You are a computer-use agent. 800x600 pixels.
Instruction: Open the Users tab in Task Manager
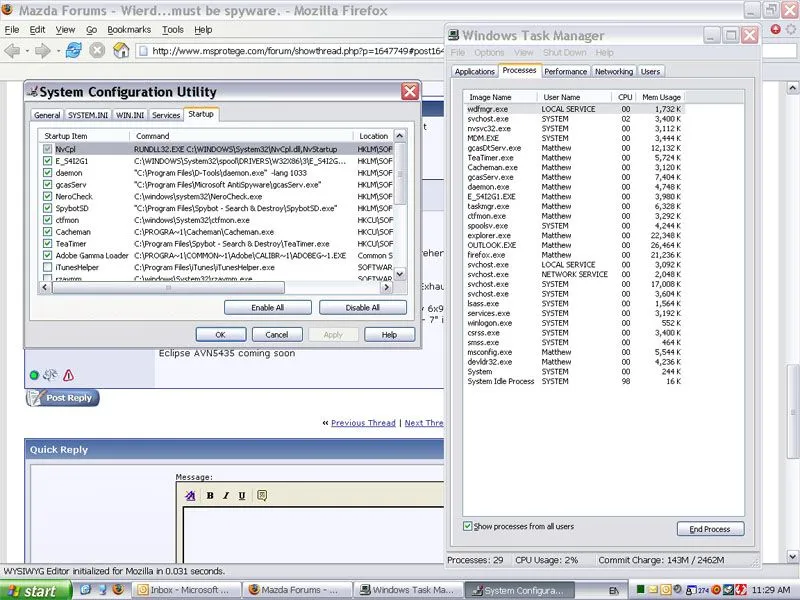click(651, 71)
